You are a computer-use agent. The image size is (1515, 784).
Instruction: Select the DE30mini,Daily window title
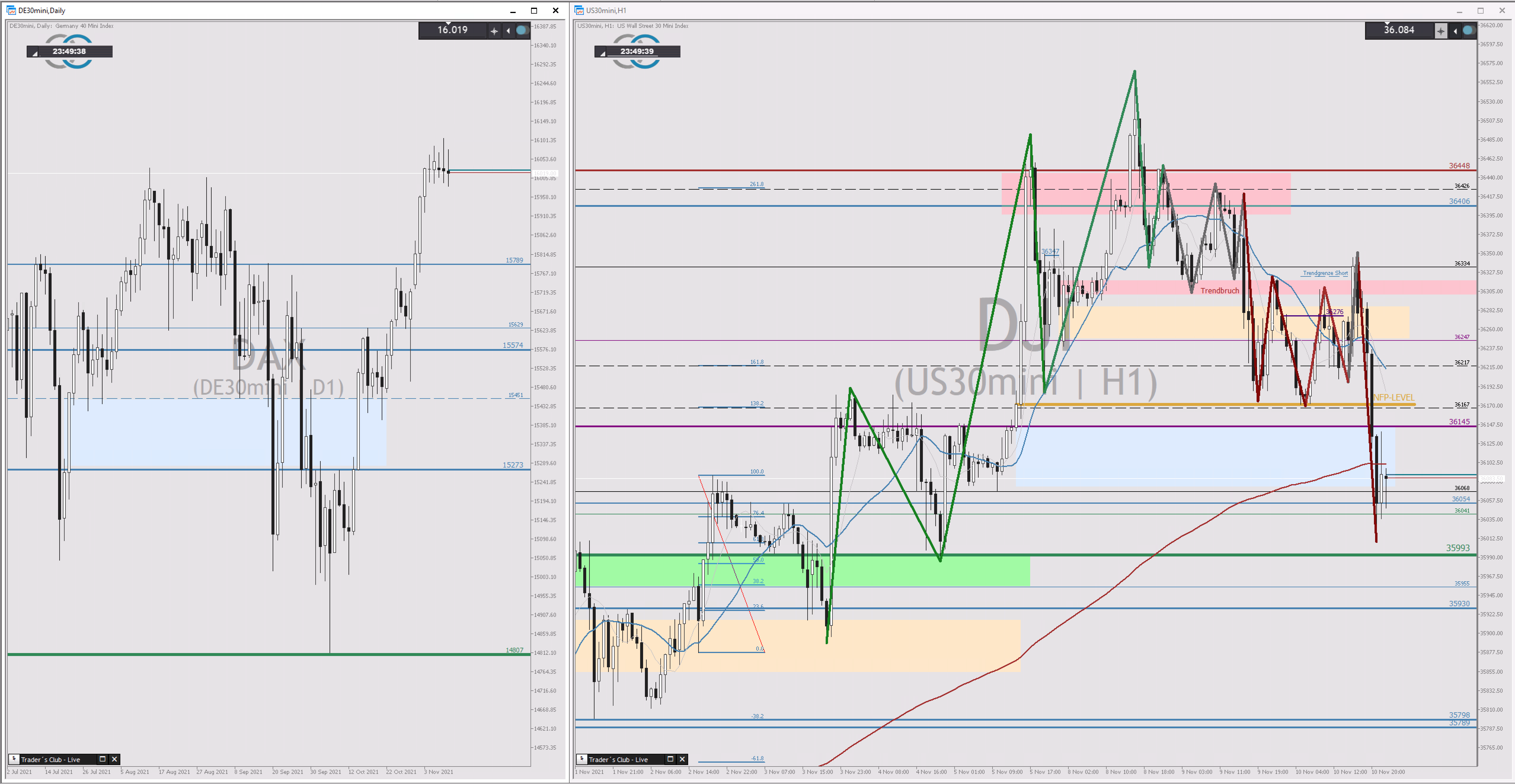[42, 11]
